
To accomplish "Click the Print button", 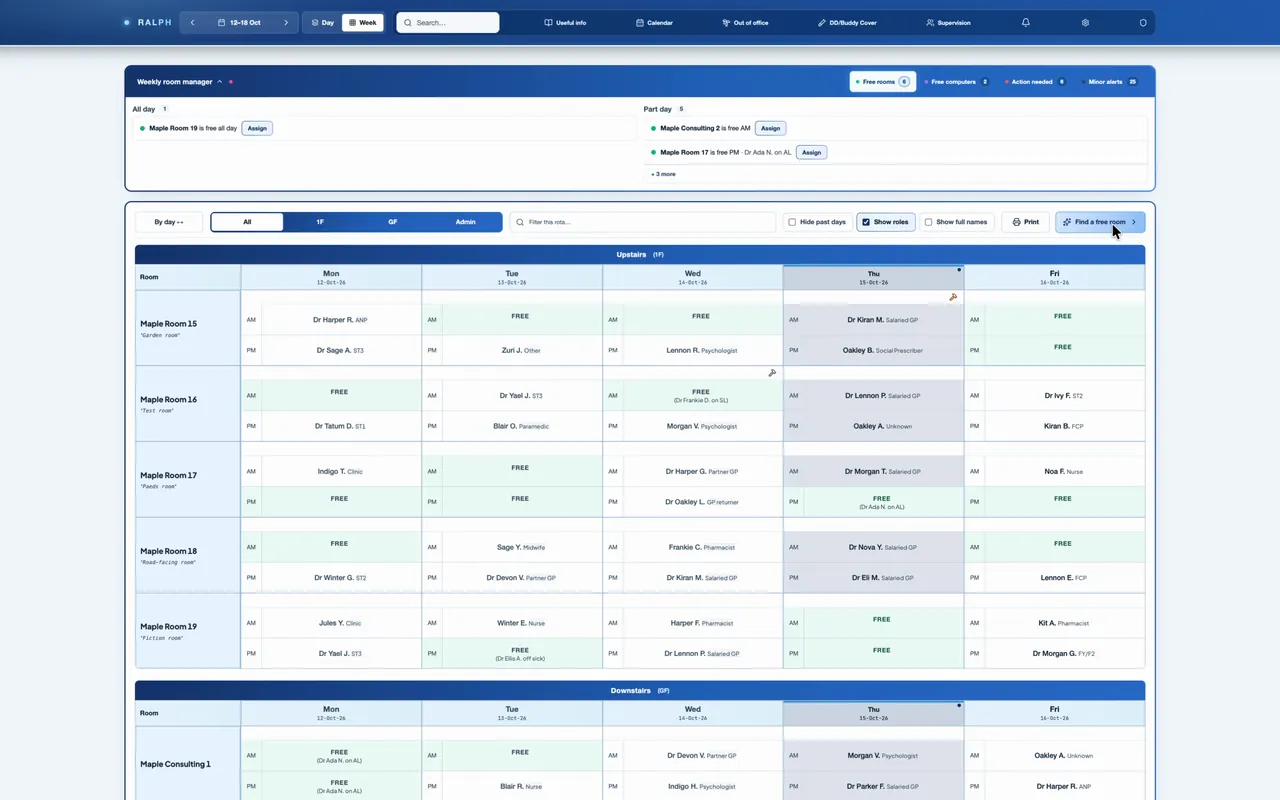I will pos(1025,222).
